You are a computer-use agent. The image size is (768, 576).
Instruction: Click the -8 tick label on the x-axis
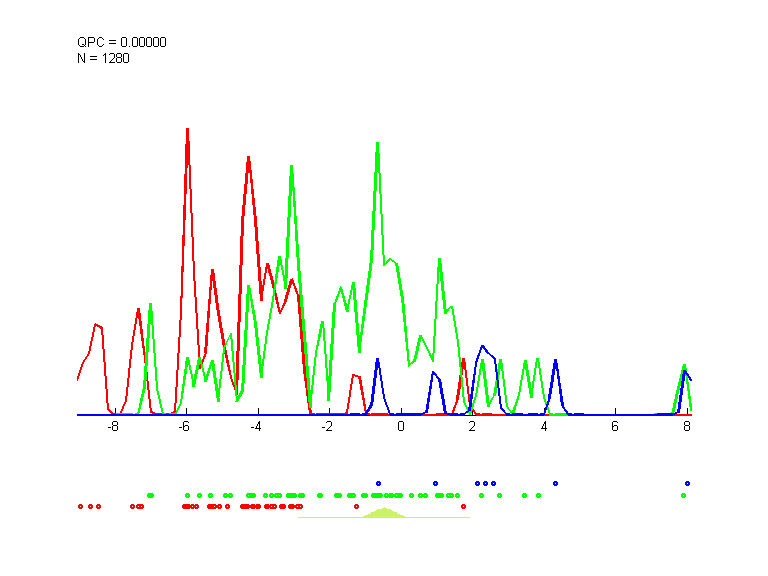point(112,427)
